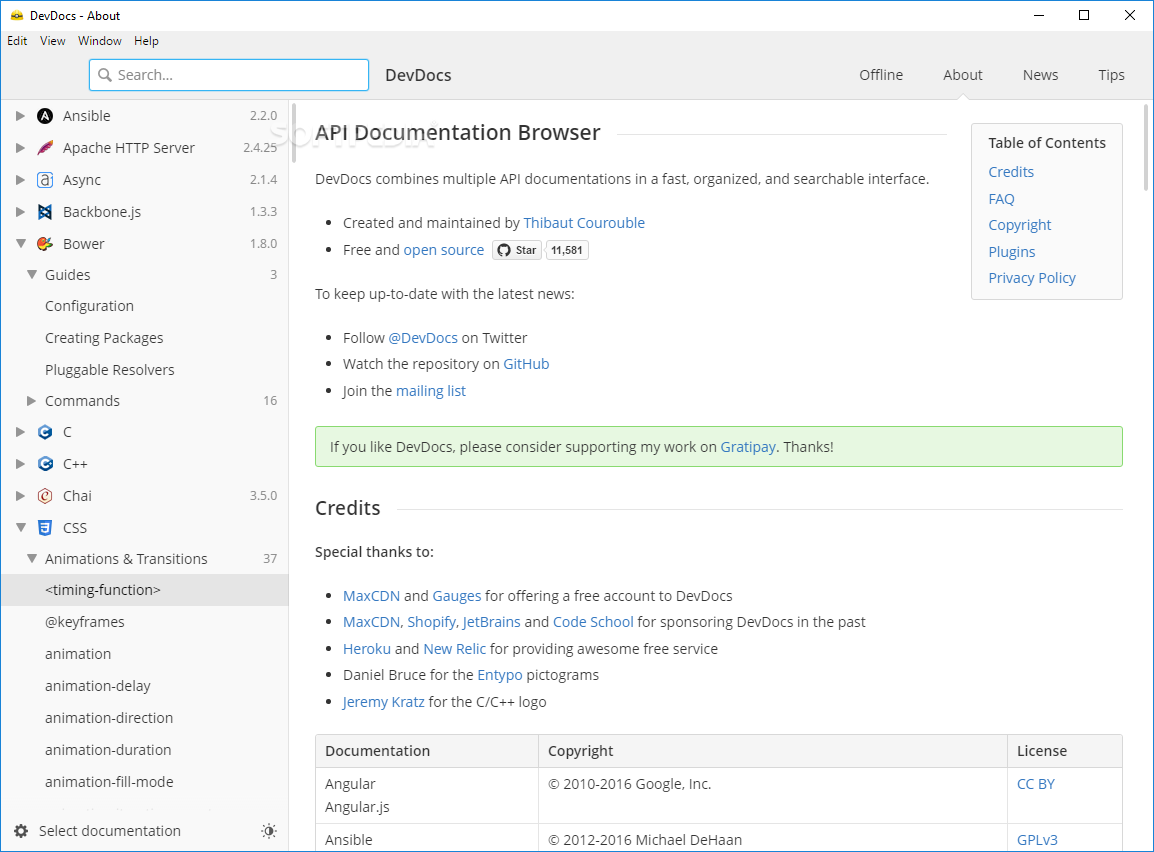The width and height of the screenshot is (1154, 852).
Task: Collapse the Guides section under Bower
Action: (32, 274)
